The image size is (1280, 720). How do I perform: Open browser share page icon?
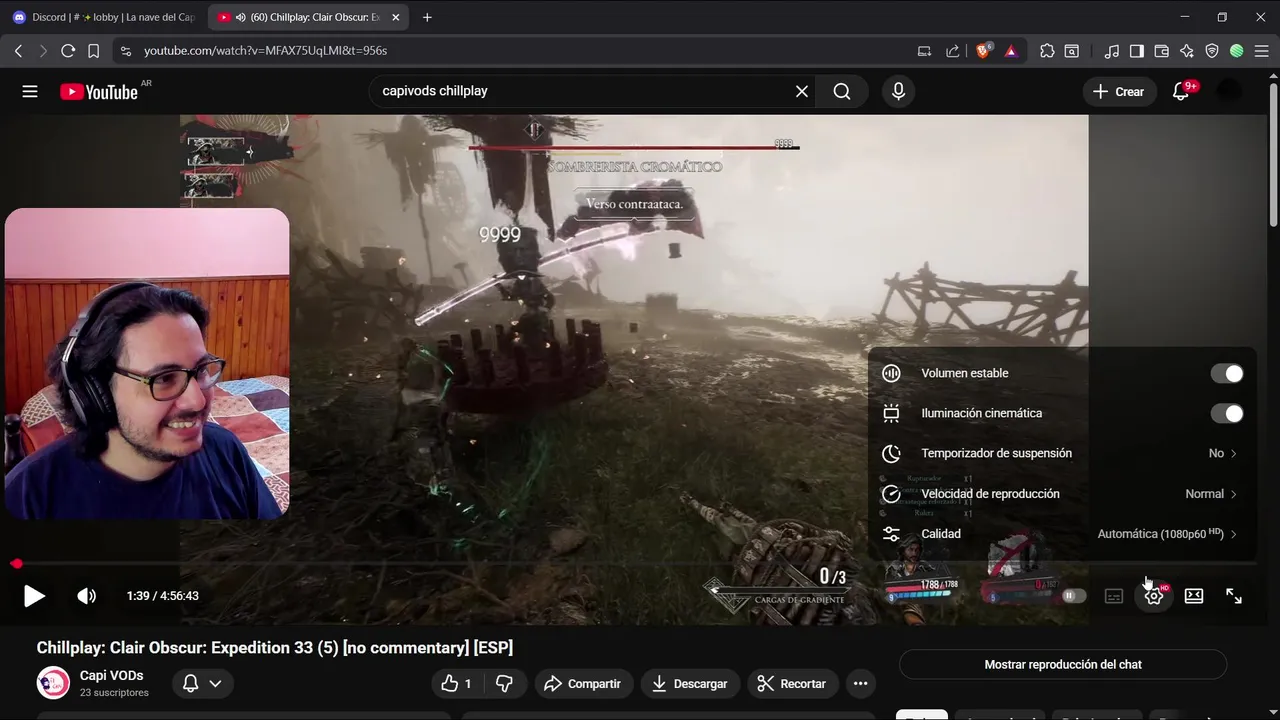coord(952,50)
